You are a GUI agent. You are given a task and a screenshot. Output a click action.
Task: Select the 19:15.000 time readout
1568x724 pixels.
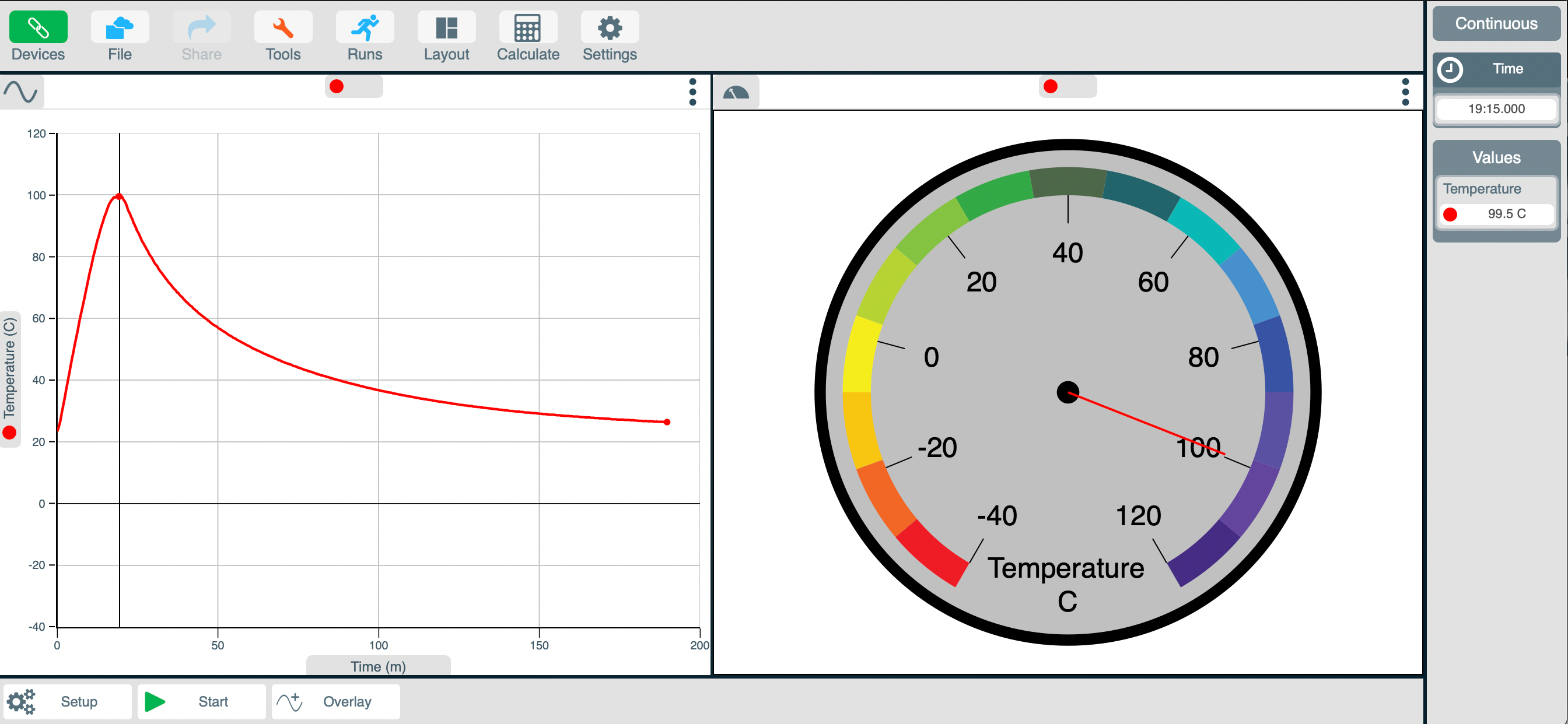tap(1496, 109)
